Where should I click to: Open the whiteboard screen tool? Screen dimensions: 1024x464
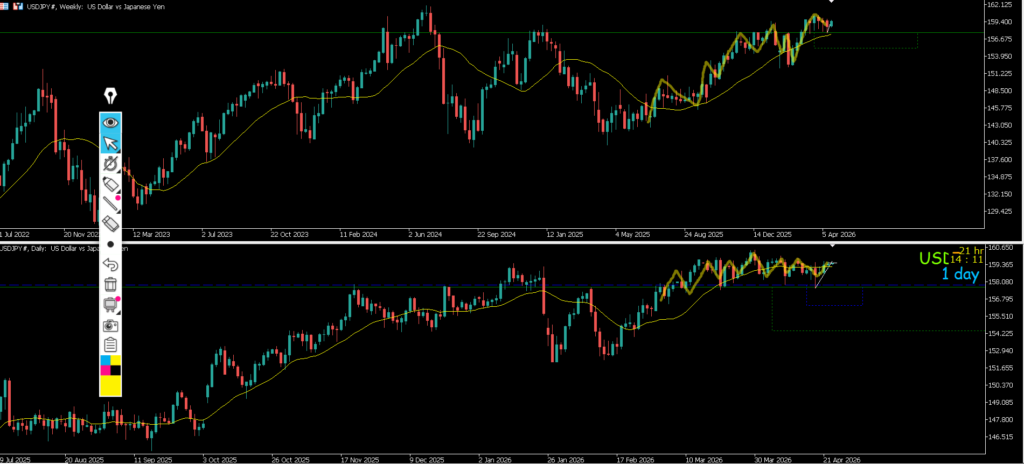point(110,305)
